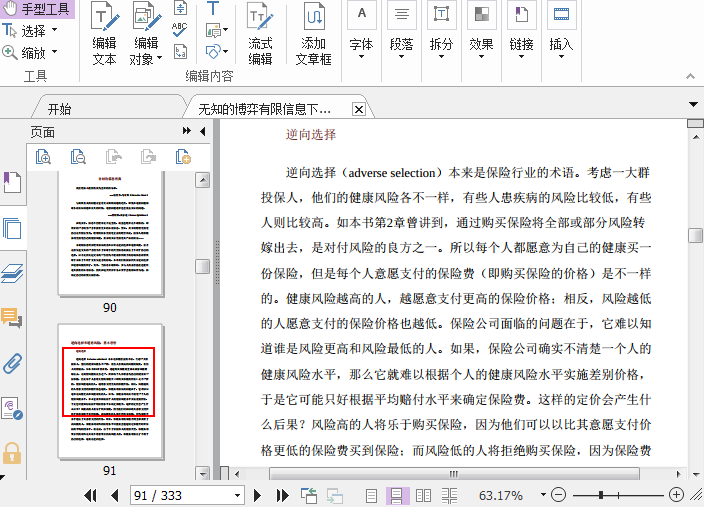Image resolution: width=704 pixels, height=507 pixels.
Task: Open the attachments paperclip panel
Action: [12, 362]
